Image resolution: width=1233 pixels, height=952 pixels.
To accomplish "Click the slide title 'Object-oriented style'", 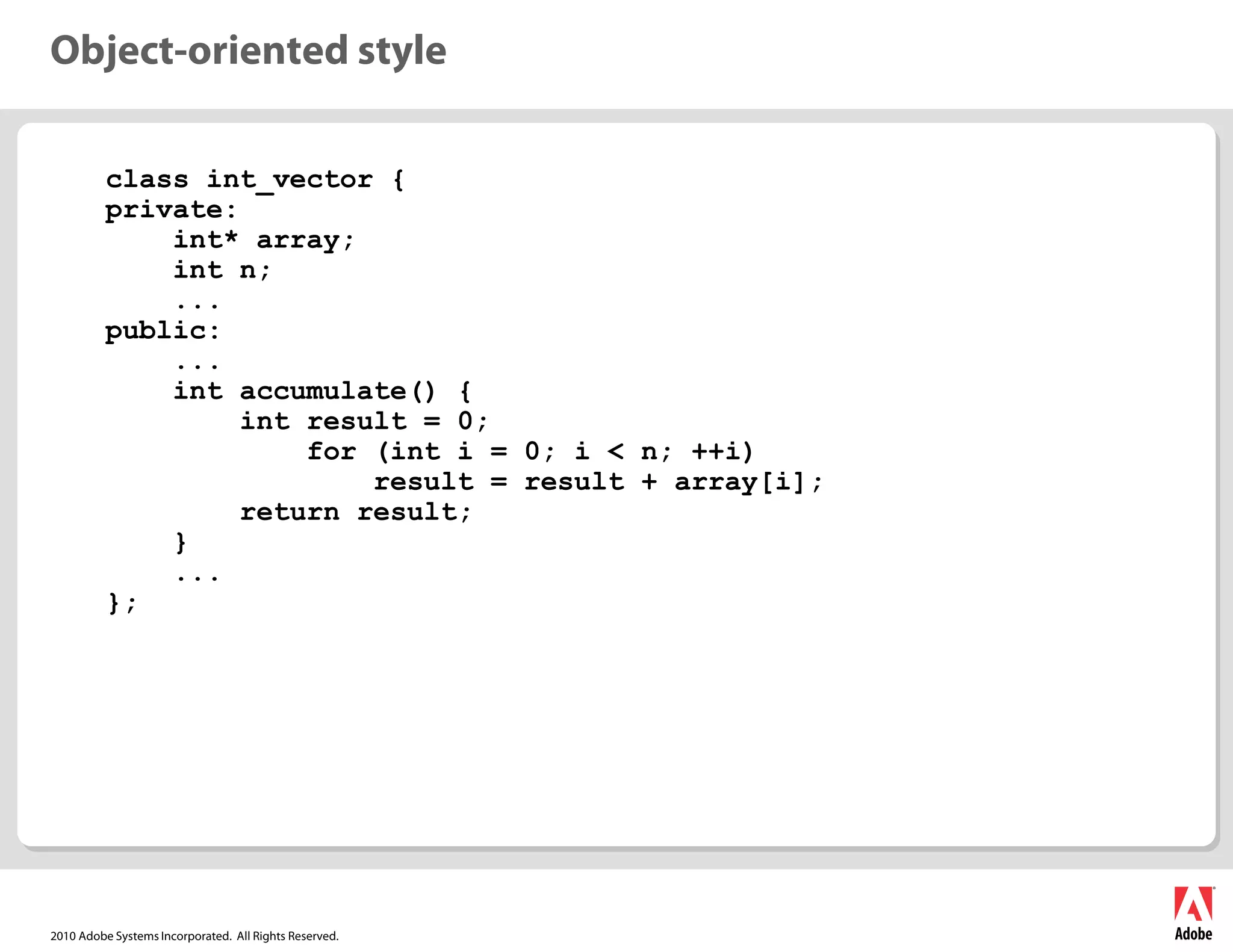I will (248, 51).
